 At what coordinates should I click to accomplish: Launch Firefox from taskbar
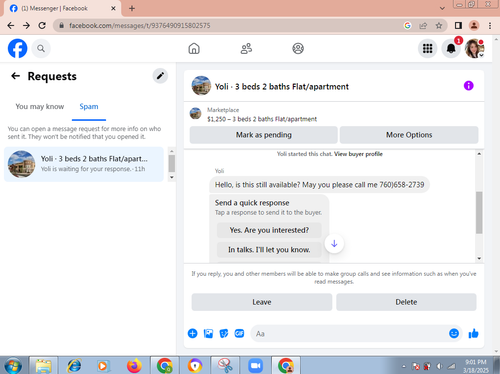click(134, 366)
